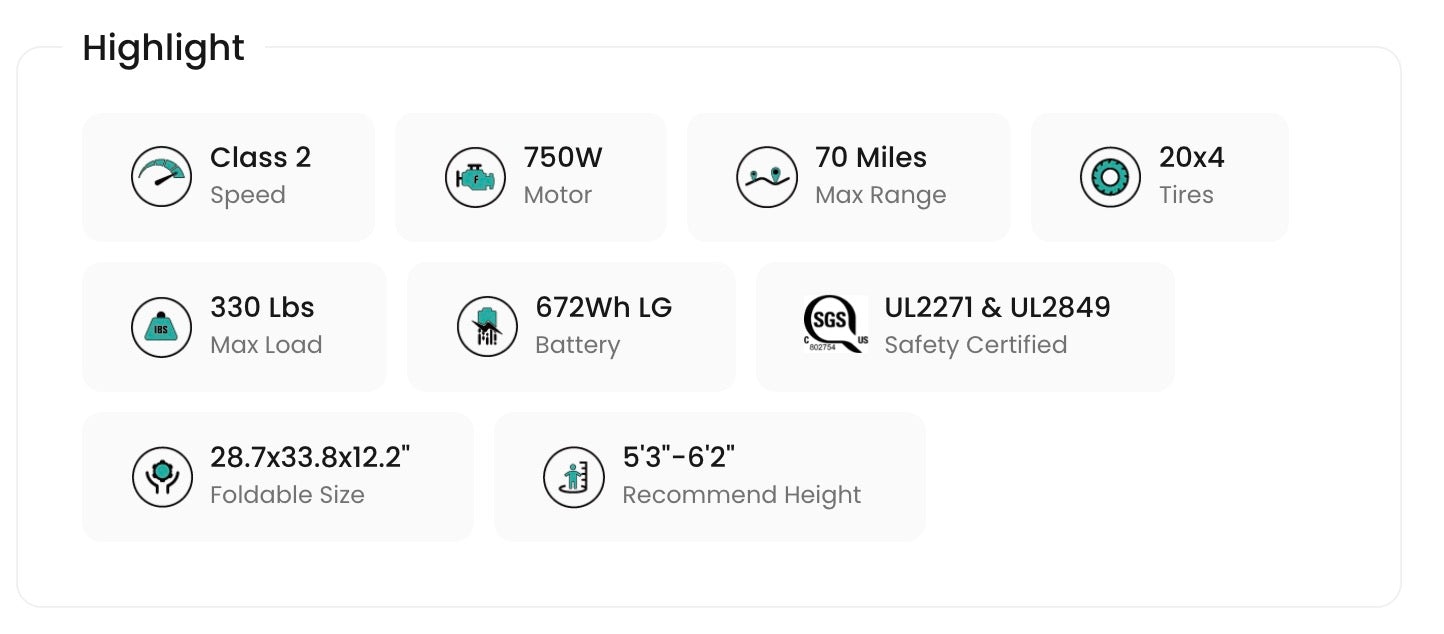The height and width of the screenshot is (634, 1444).
Task: Click the speedometer icon for Class 2 Speed
Action: [161, 177]
